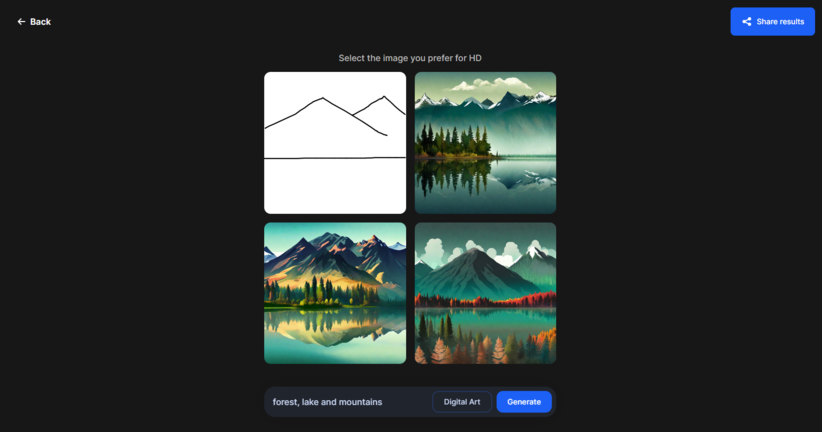The height and width of the screenshot is (432, 822).
Task: Select the image with red autumn forest
Action: [485, 293]
